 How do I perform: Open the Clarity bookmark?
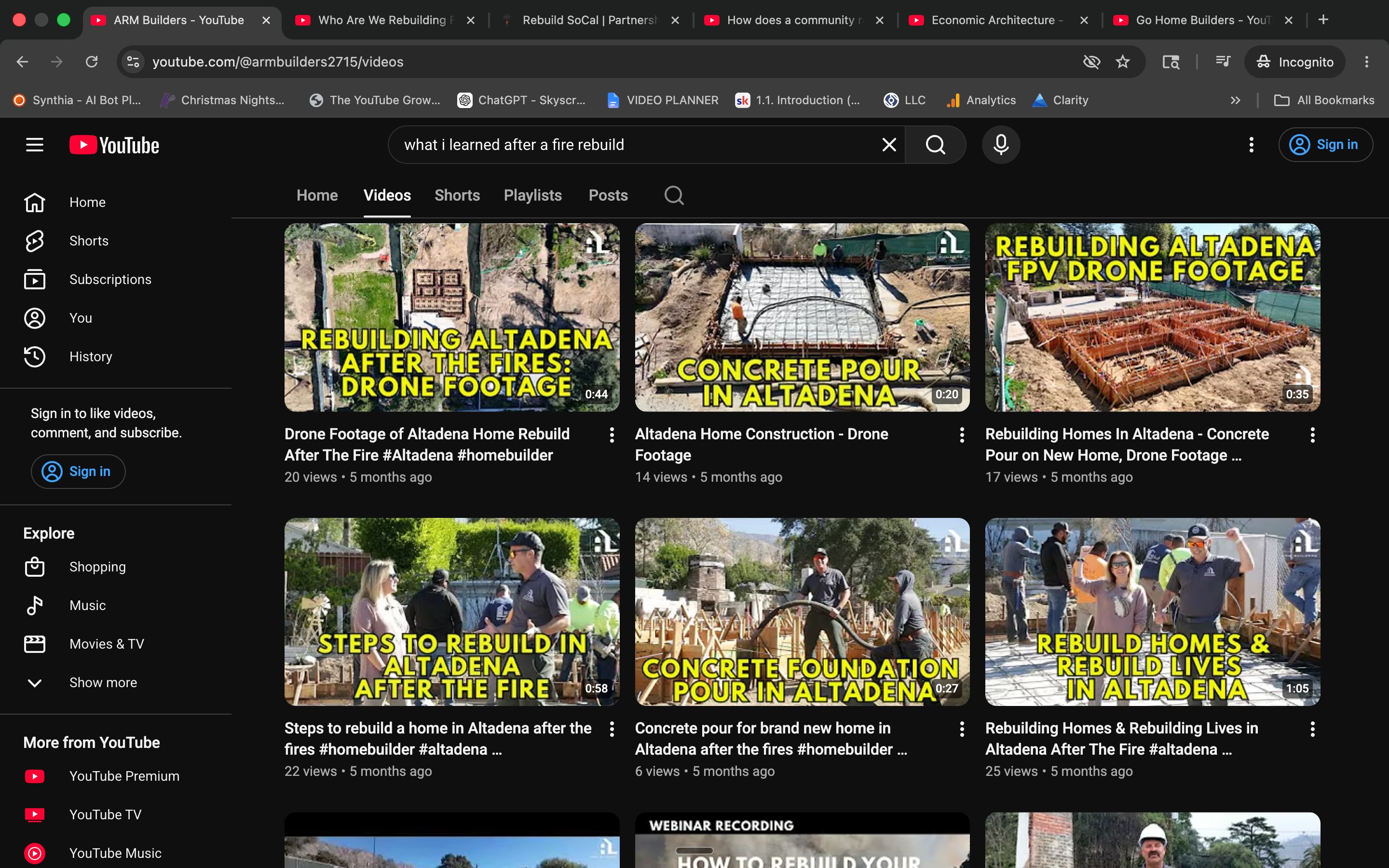pos(1060,100)
